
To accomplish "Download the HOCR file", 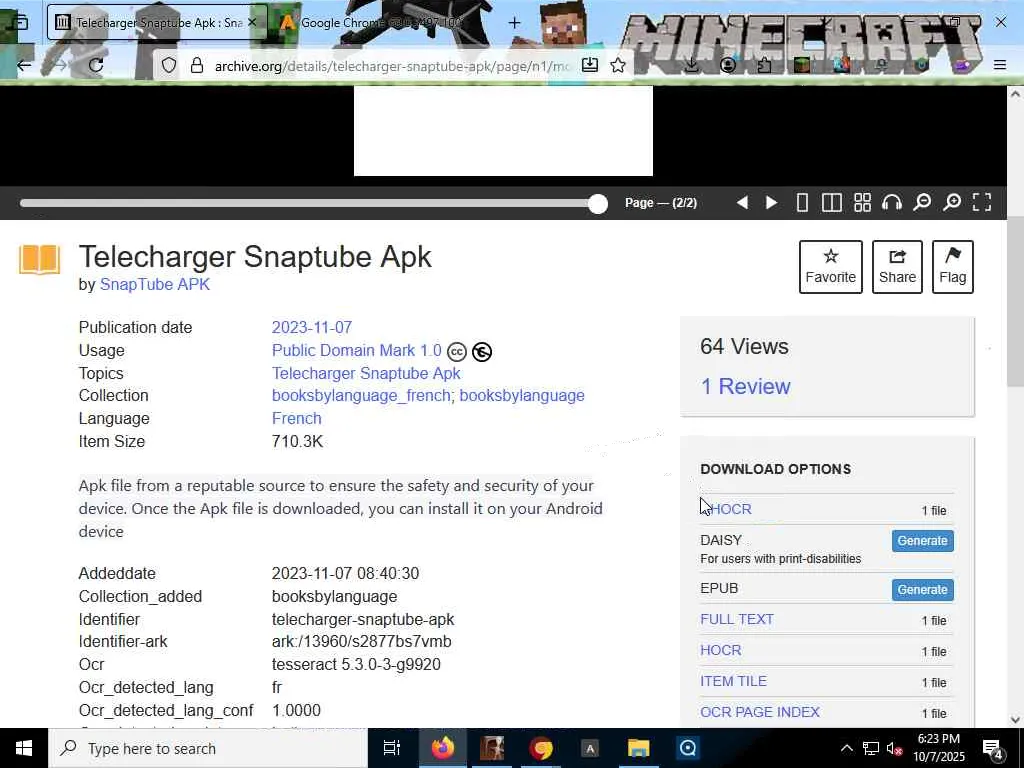I will coord(720,650).
